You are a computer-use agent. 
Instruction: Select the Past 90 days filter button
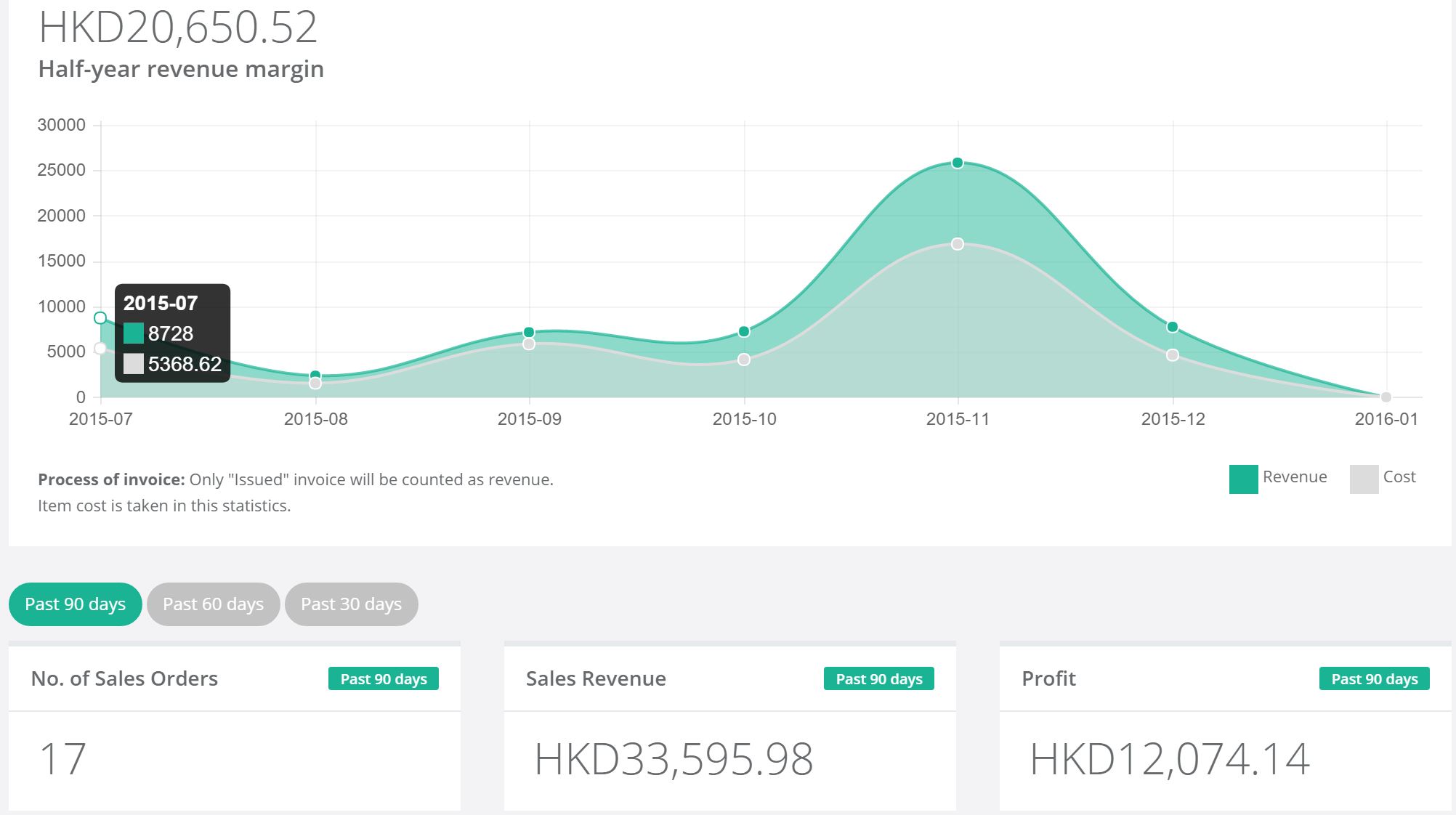pyautogui.click(x=76, y=604)
